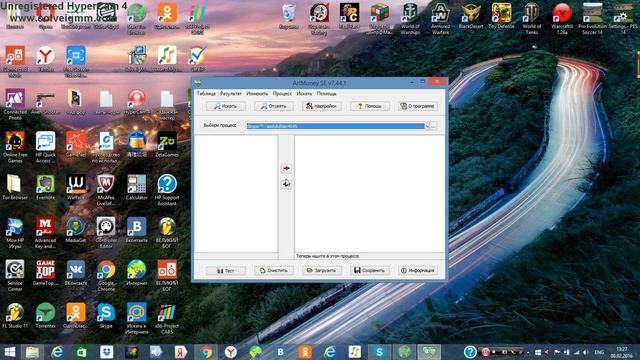Launch Armored Warfare desktop shortcut
The image size is (640, 360).
[x=440, y=18]
